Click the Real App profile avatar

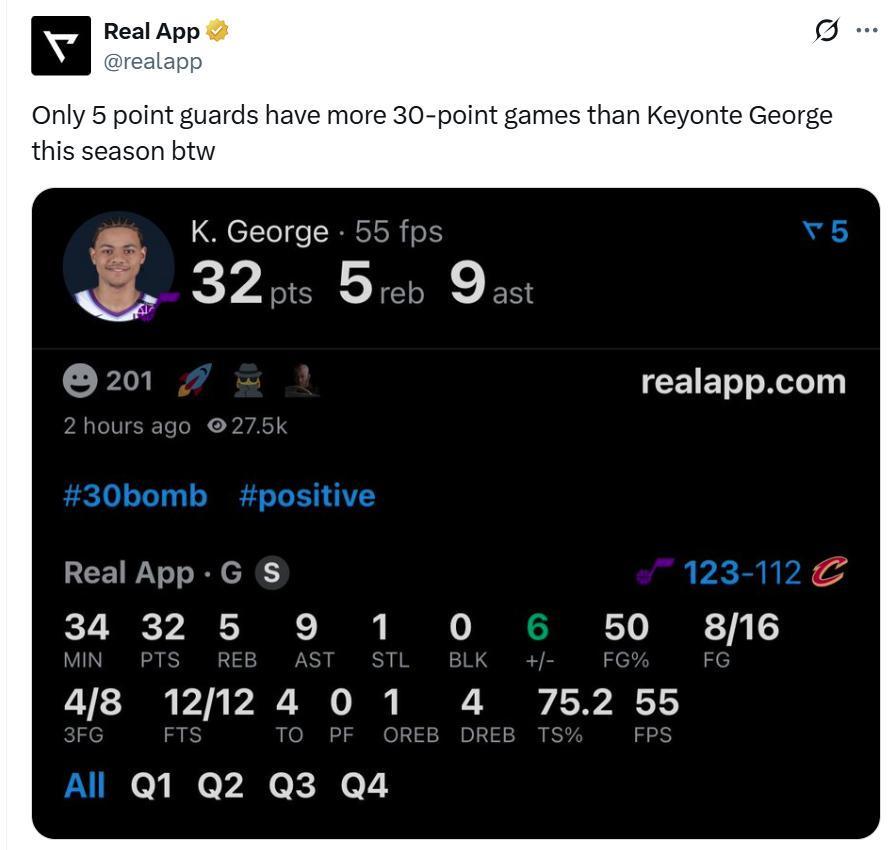[x=61, y=46]
